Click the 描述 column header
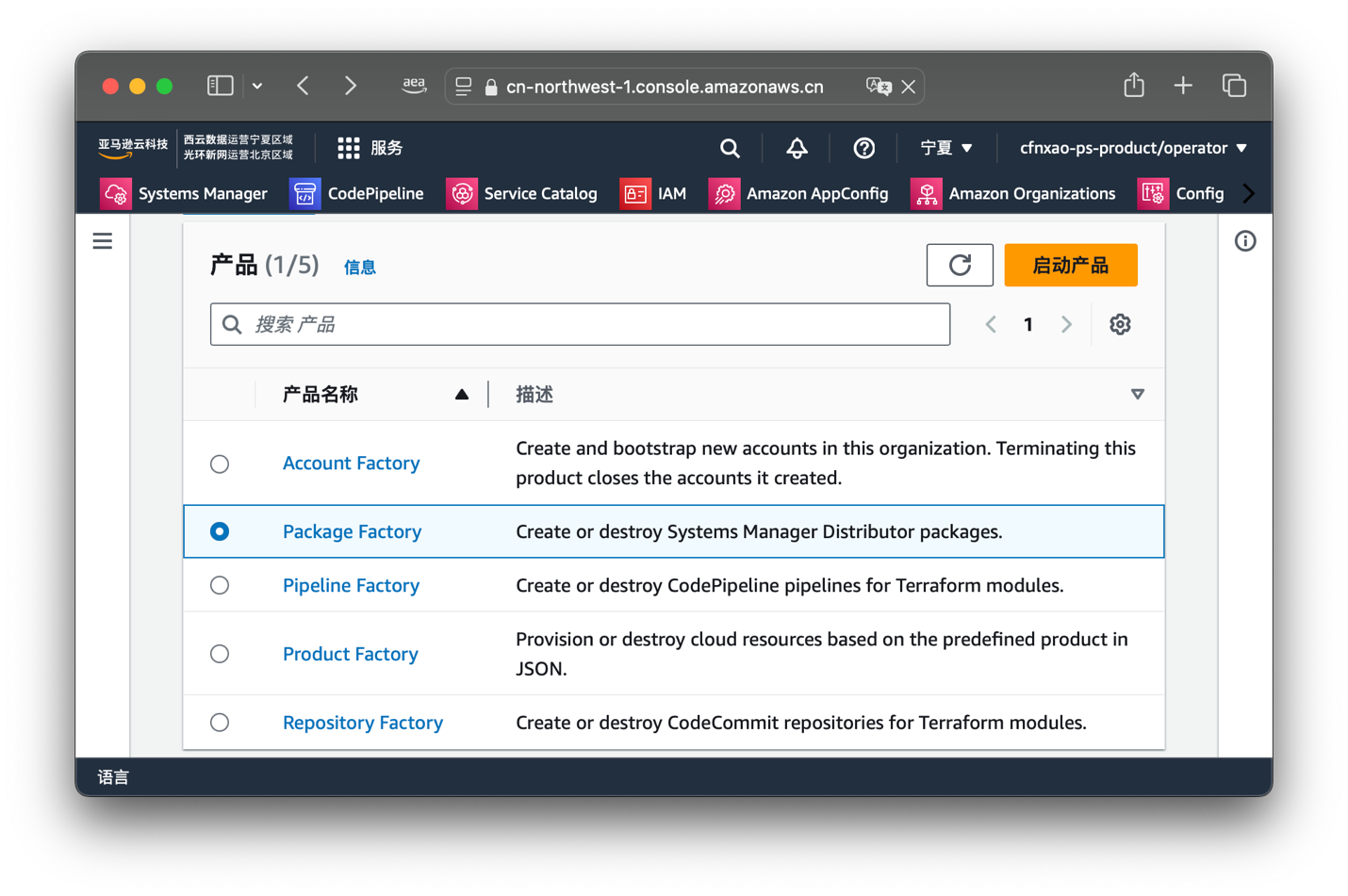This screenshot has height=896, width=1348. [x=534, y=395]
